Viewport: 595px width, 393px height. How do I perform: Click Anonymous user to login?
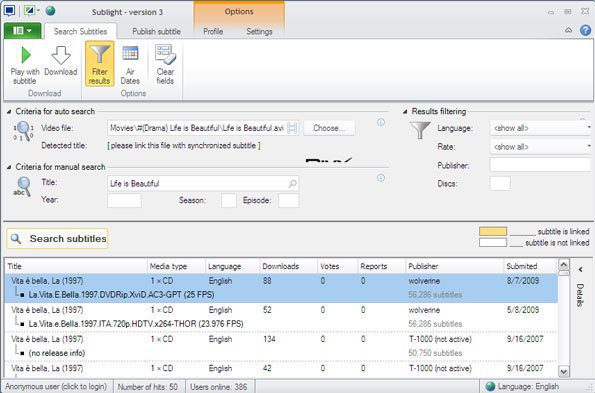pos(56,387)
